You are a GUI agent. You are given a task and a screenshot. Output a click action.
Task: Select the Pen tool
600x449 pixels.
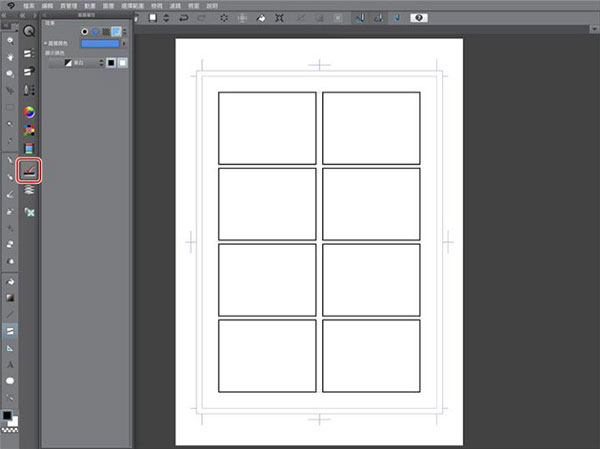coord(10,160)
